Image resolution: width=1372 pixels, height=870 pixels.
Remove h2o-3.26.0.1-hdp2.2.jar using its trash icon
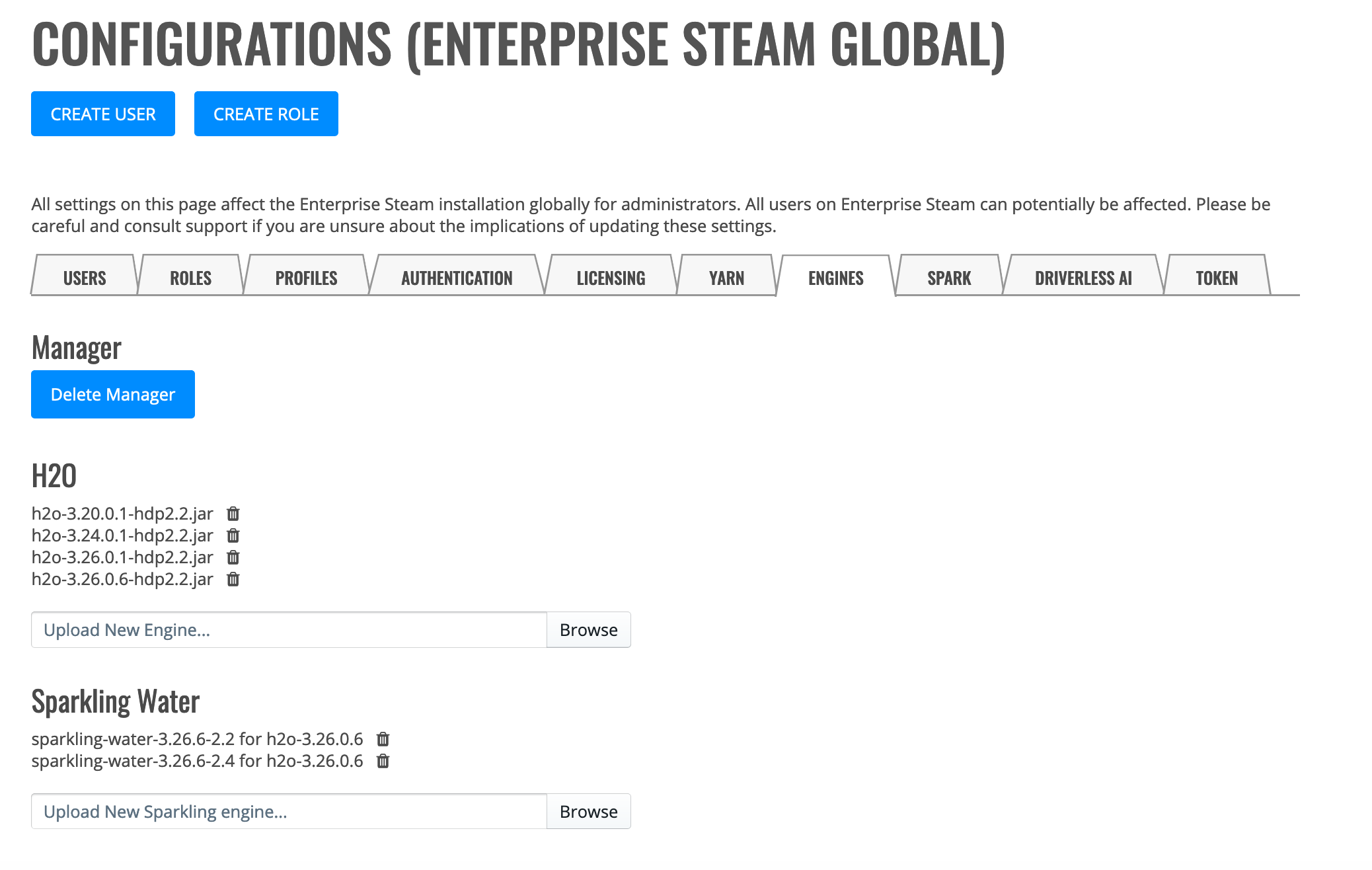click(x=233, y=557)
